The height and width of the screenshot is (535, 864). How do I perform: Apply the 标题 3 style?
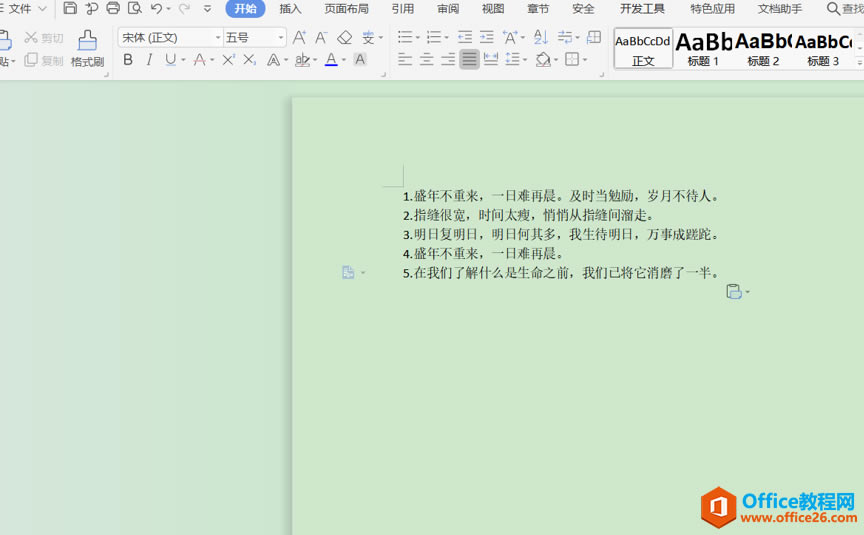tap(823, 48)
